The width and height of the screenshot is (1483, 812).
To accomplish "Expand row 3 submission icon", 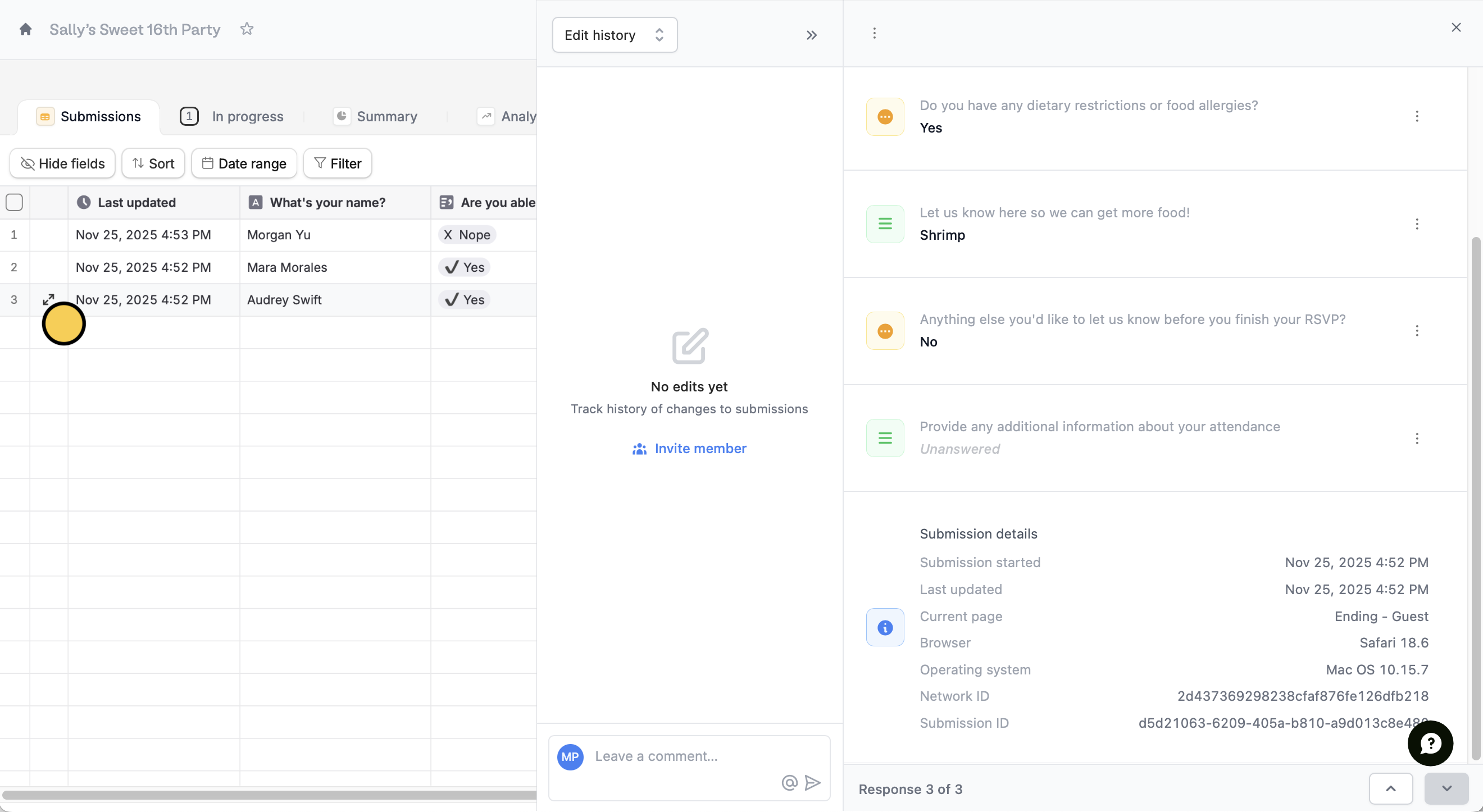I will tap(48, 299).
